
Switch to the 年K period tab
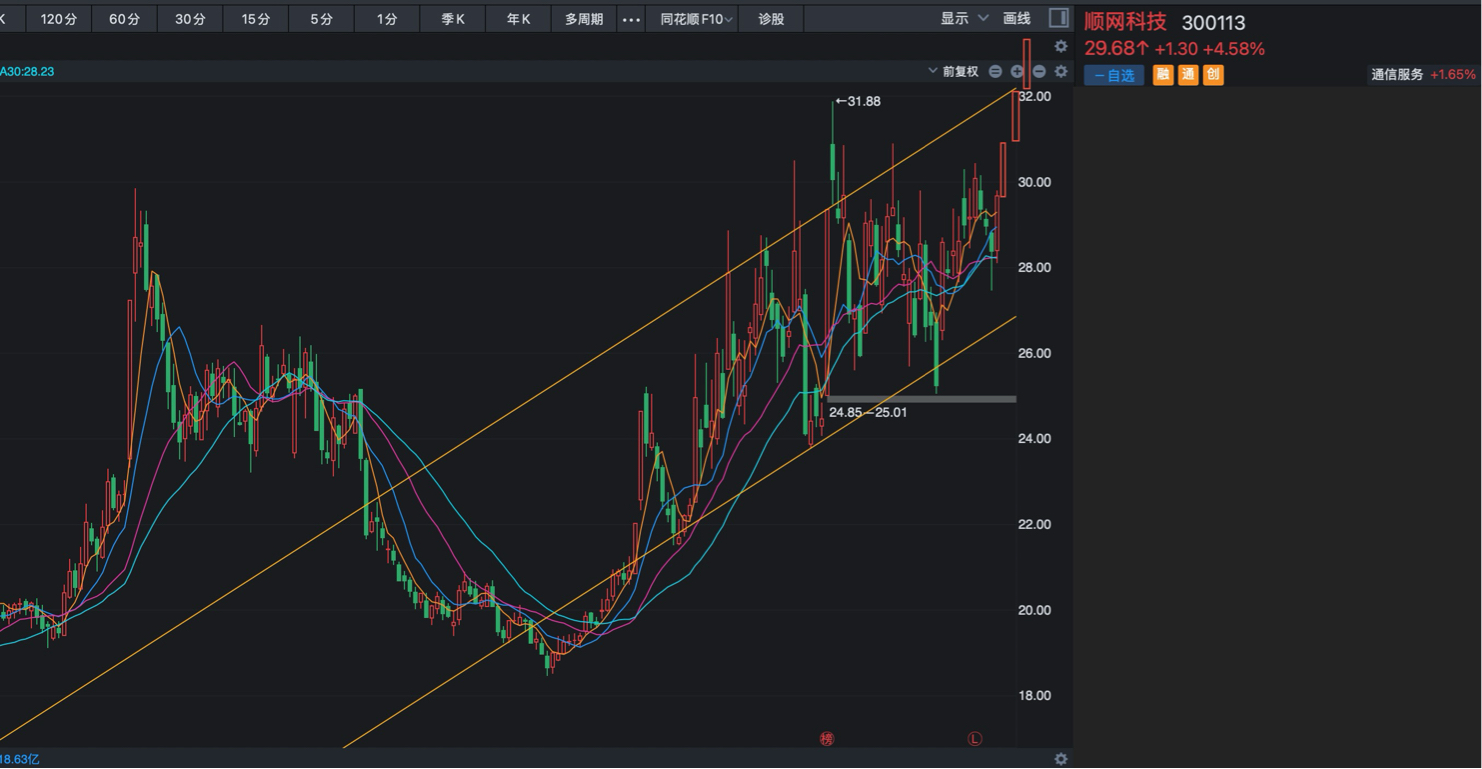coord(518,19)
